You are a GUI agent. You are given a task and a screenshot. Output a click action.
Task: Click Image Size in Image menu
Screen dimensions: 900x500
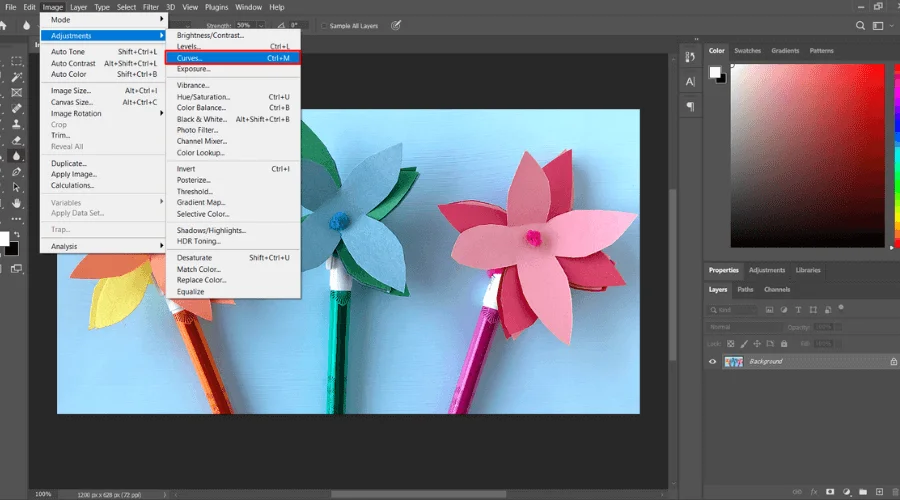(x=103, y=91)
